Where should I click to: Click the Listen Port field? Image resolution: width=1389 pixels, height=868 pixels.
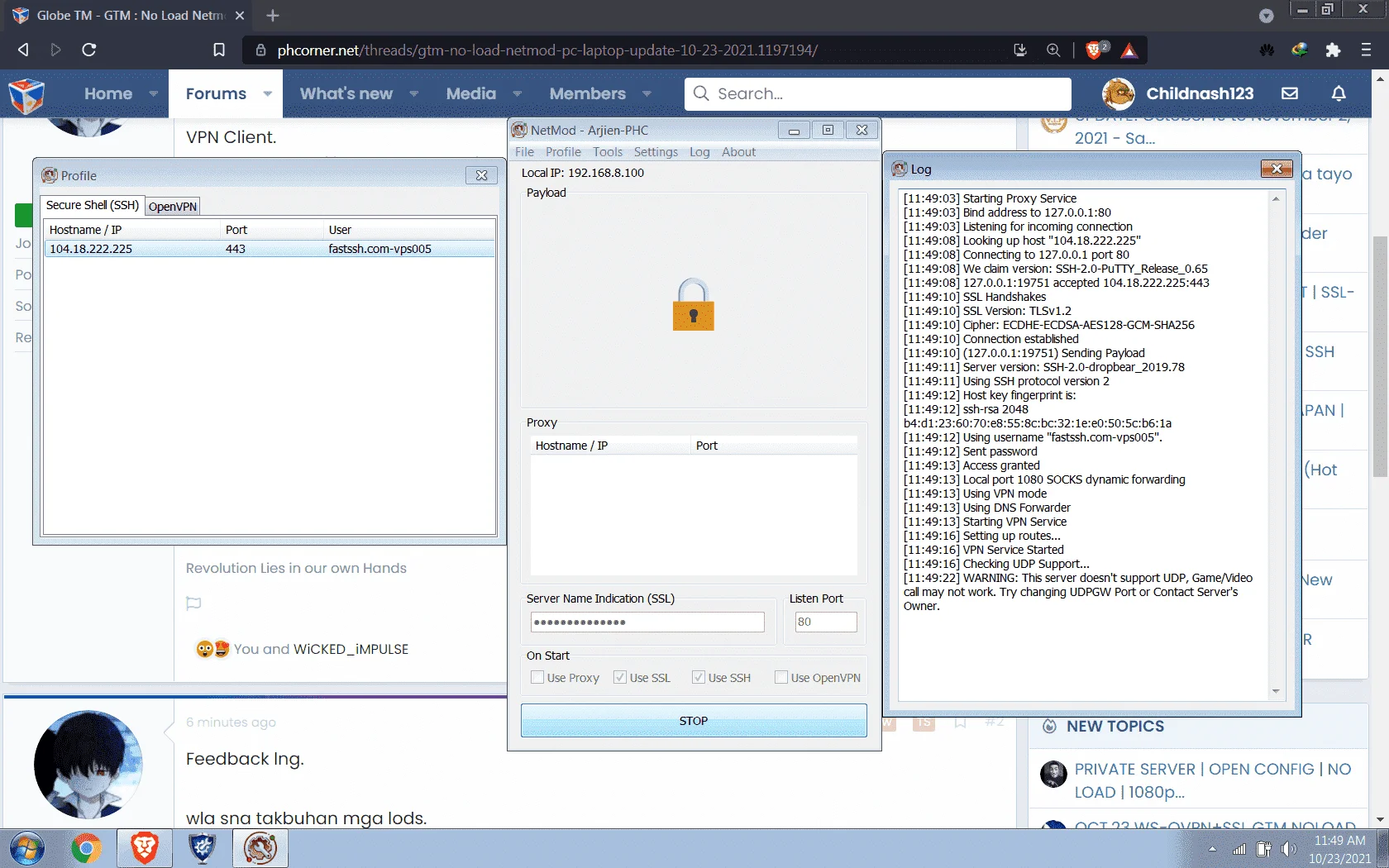click(826, 622)
